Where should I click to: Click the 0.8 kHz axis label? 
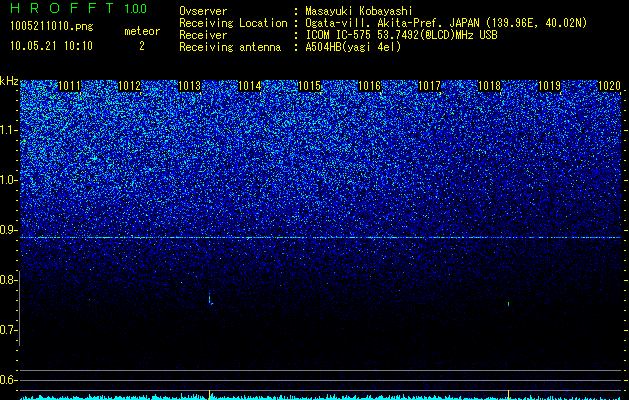click(x=8, y=280)
